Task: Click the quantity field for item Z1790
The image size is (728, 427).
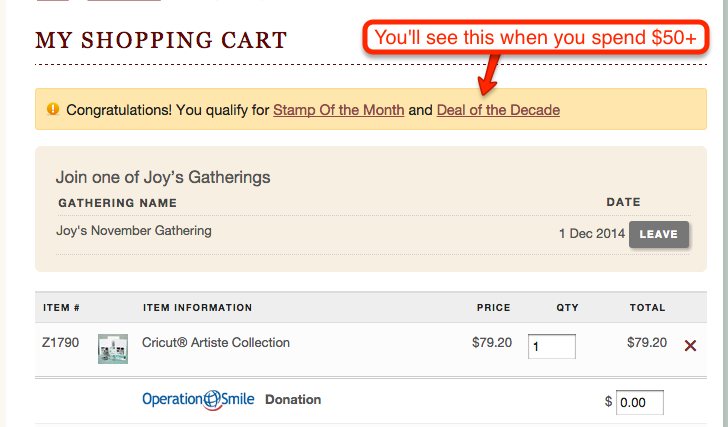Action: (x=552, y=346)
